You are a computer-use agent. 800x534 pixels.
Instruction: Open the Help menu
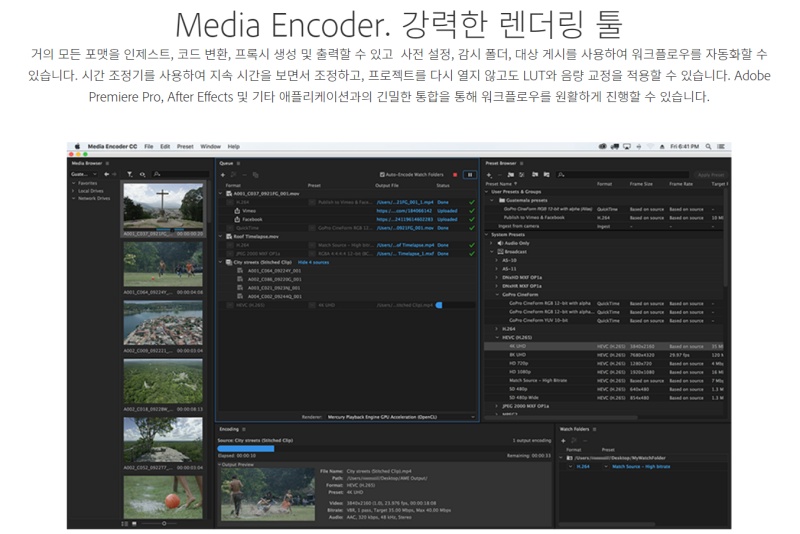click(x=234, y=146)
